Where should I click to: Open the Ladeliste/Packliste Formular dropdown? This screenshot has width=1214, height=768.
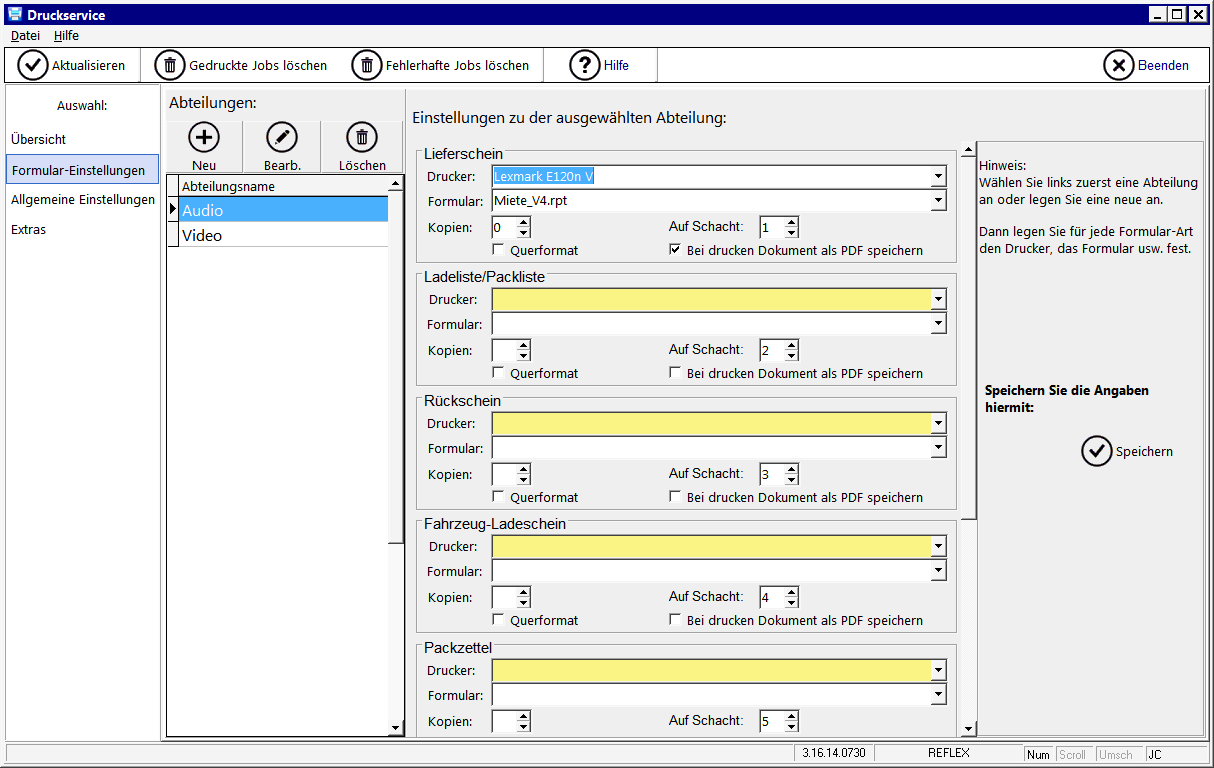tap(938, 324)
